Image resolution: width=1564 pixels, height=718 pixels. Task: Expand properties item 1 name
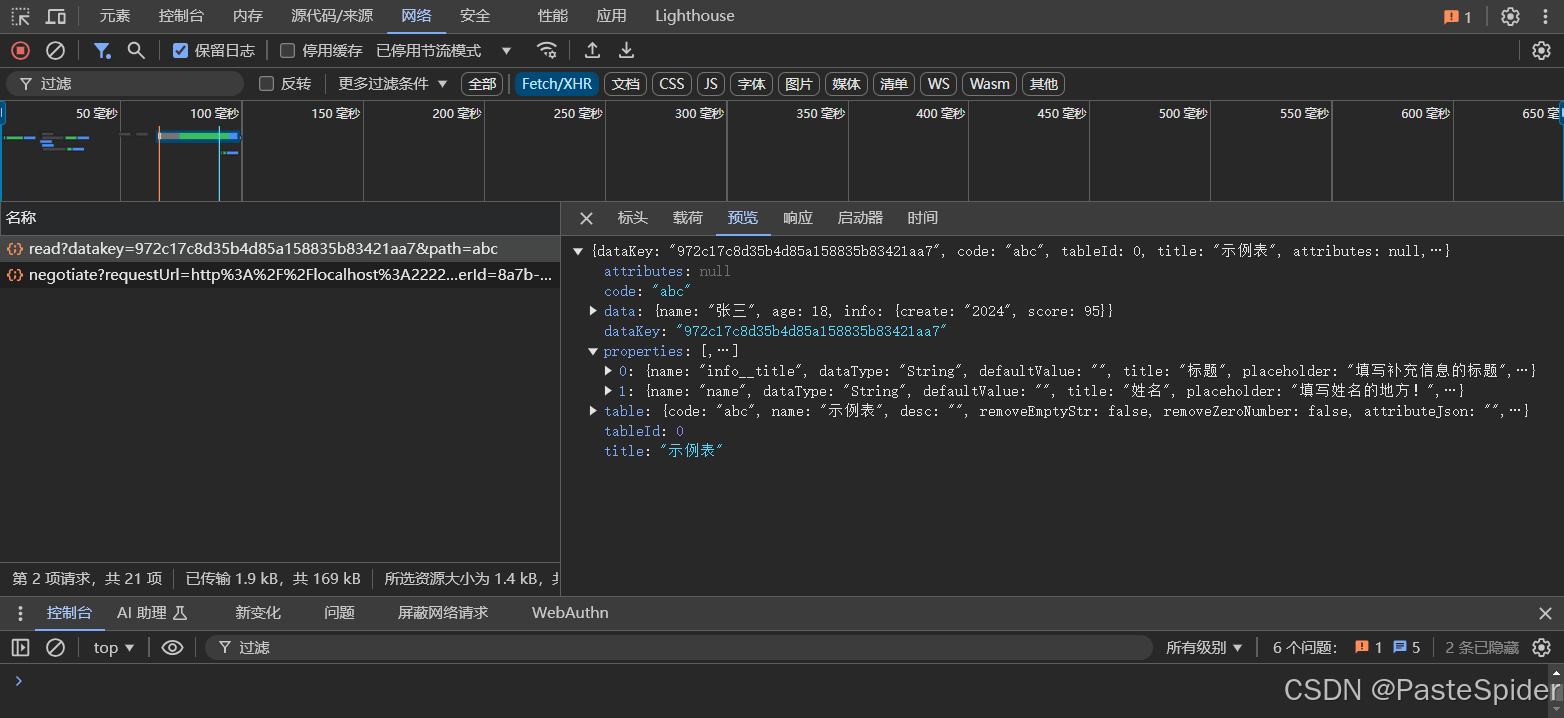click(x=609, y=391)
